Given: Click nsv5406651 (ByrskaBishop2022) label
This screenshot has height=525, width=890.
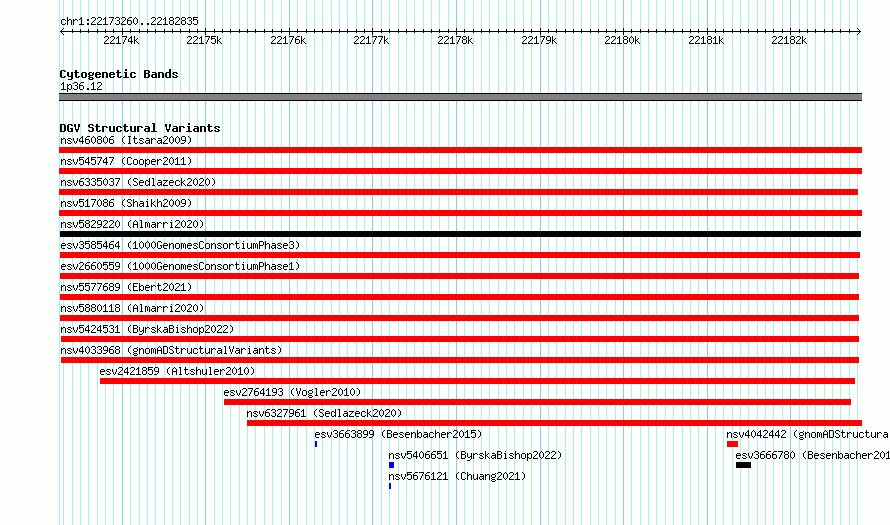Looking at the screenshot, I should 475,455.
